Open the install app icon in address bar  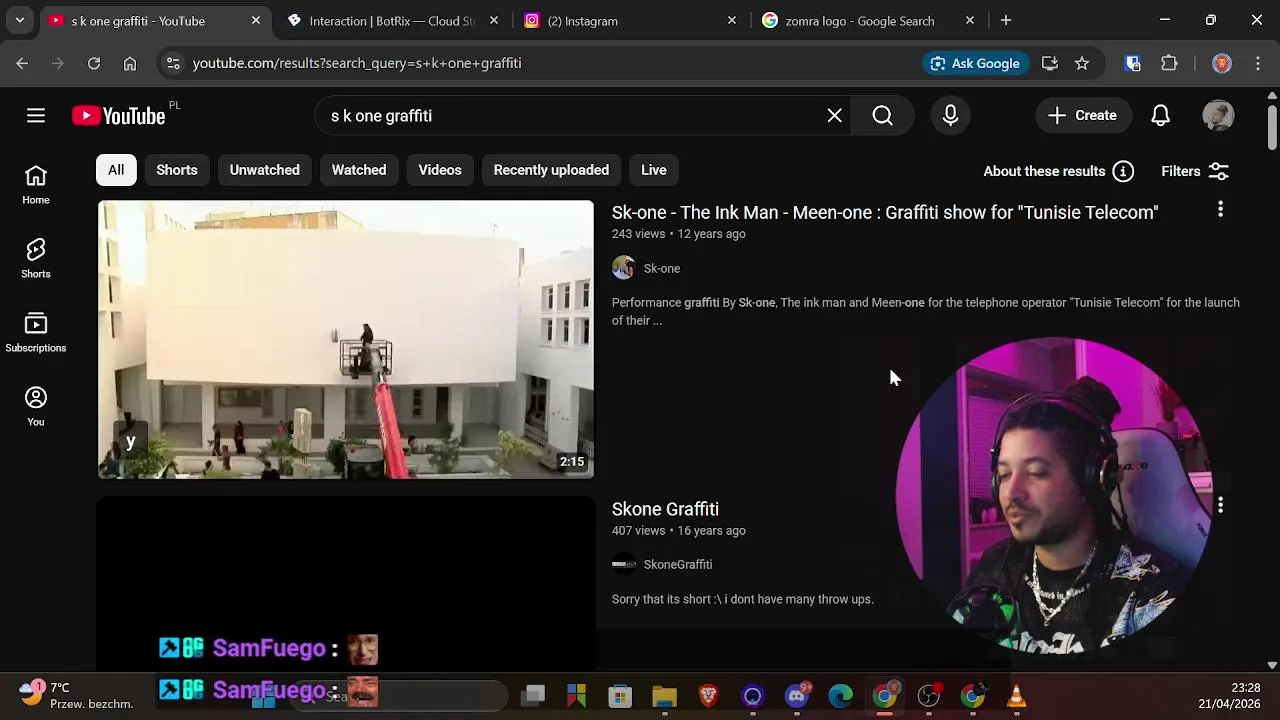pos(1050,63)
